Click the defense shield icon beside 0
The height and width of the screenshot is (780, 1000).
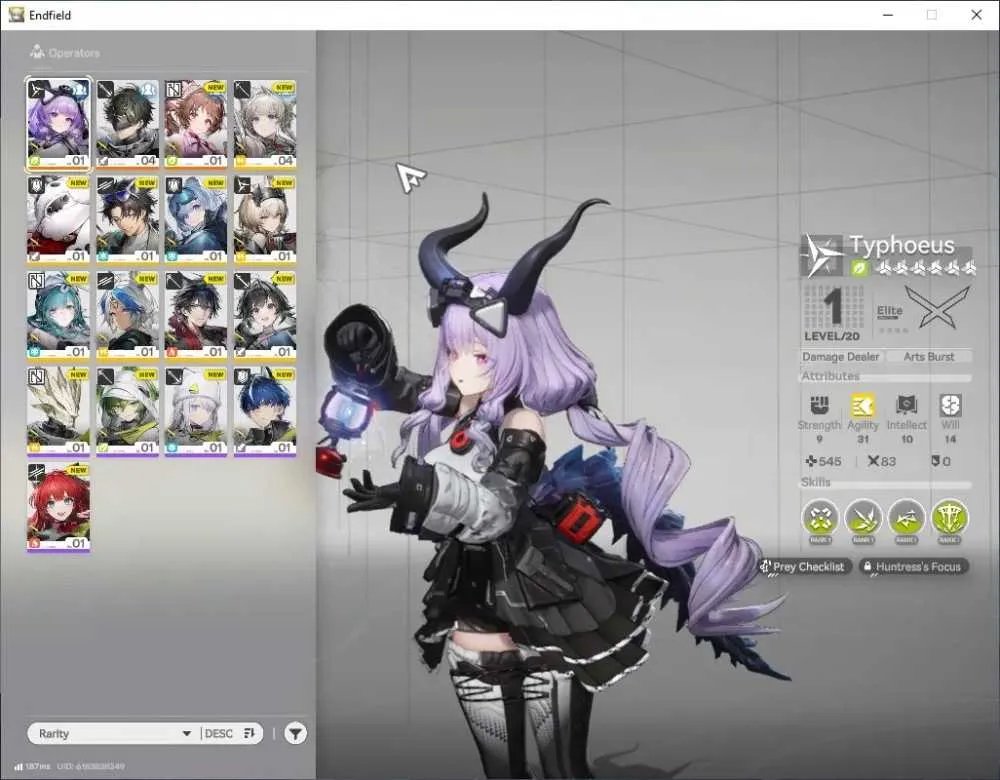tap(935, 460)
